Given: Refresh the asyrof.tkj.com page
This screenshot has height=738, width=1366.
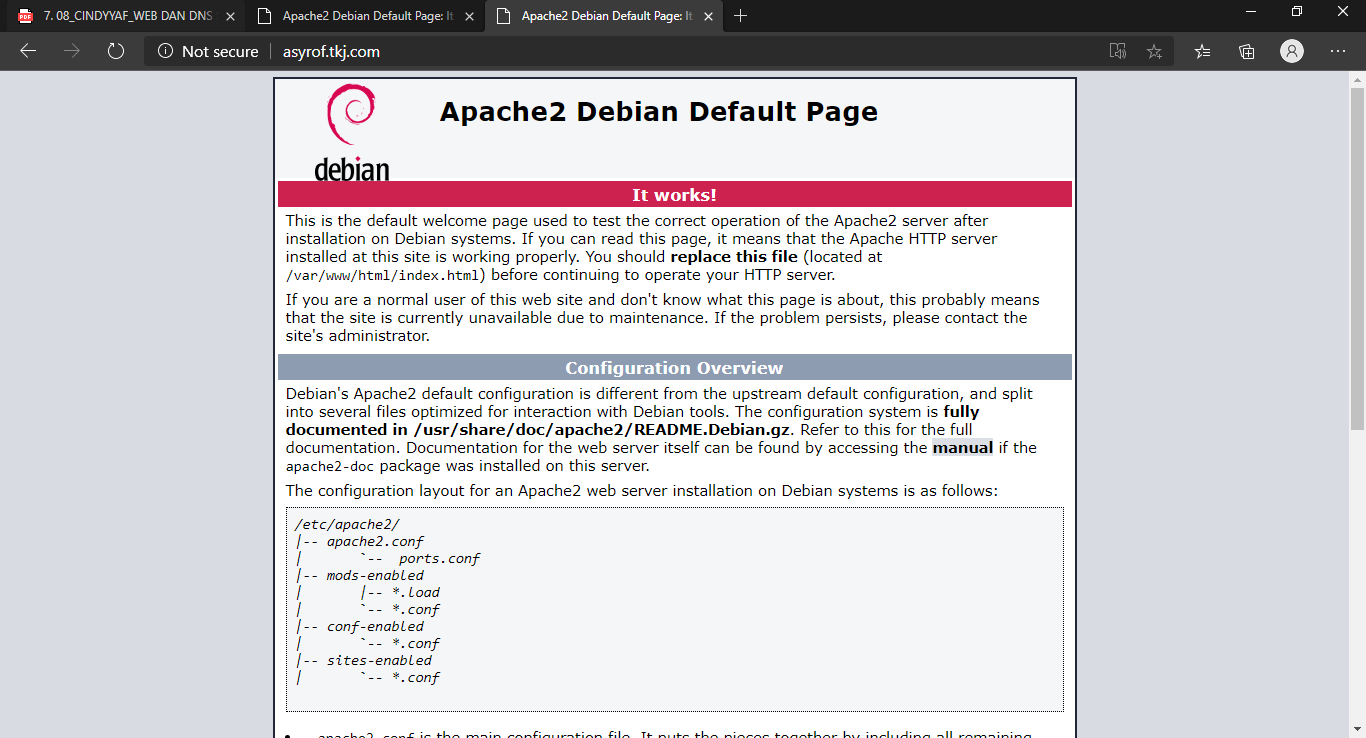Looking at the screenshot, I should click(115, 51).
